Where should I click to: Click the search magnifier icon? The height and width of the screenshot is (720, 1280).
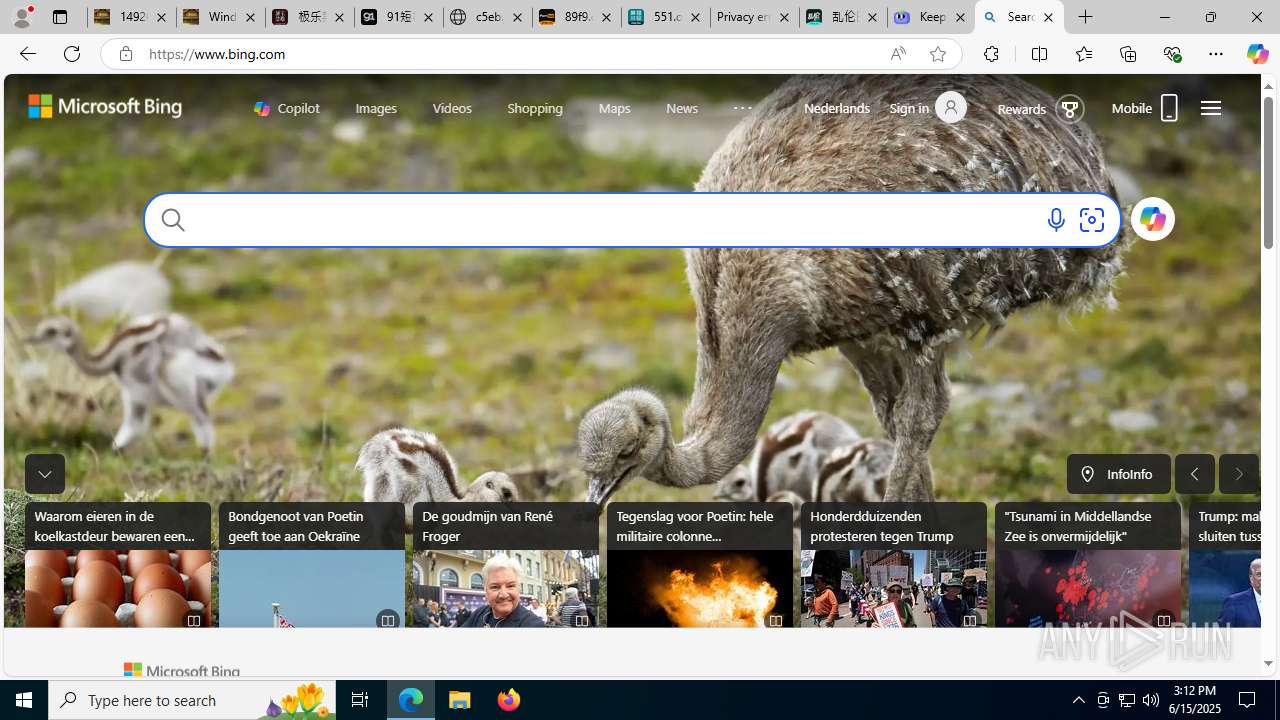pos(172,219)
